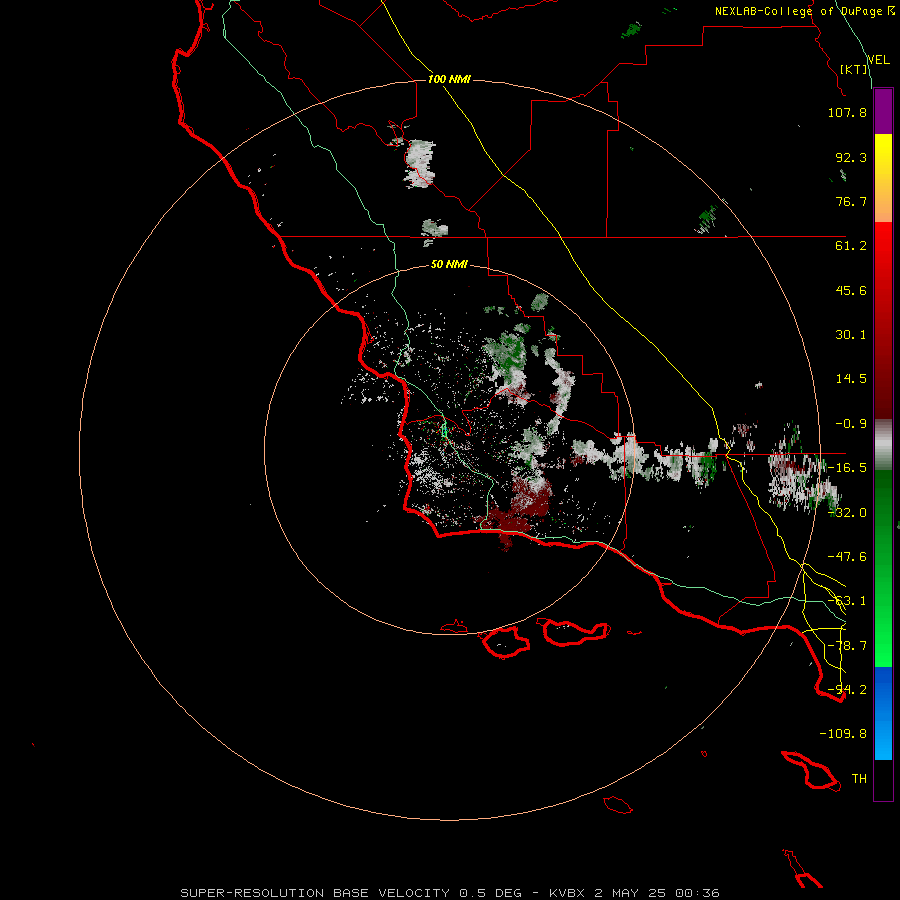This screenshot has width=900, height=900.
Task: Pick the gray near-zero segment of the velocity scale
Action: (883, 445)
